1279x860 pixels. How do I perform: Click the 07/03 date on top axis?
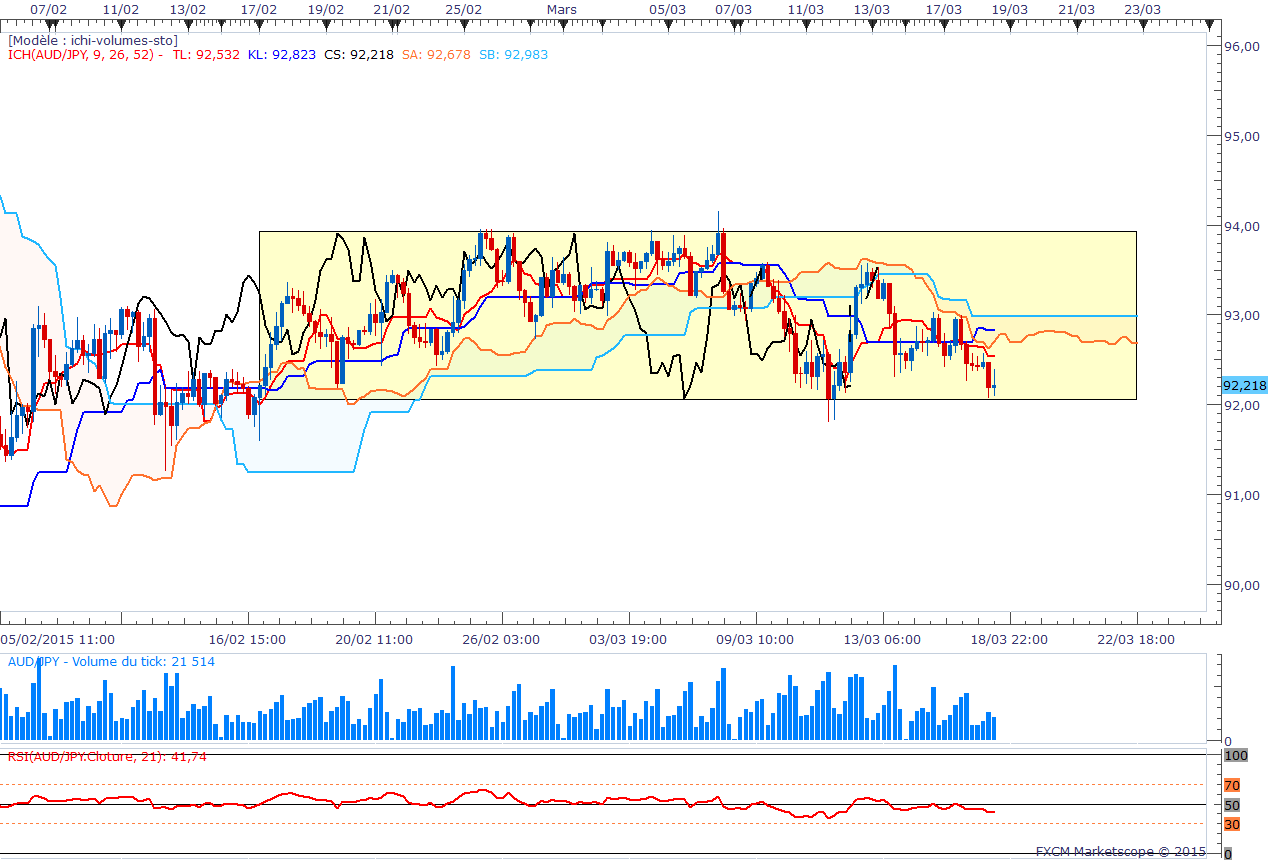pos(734,8)
